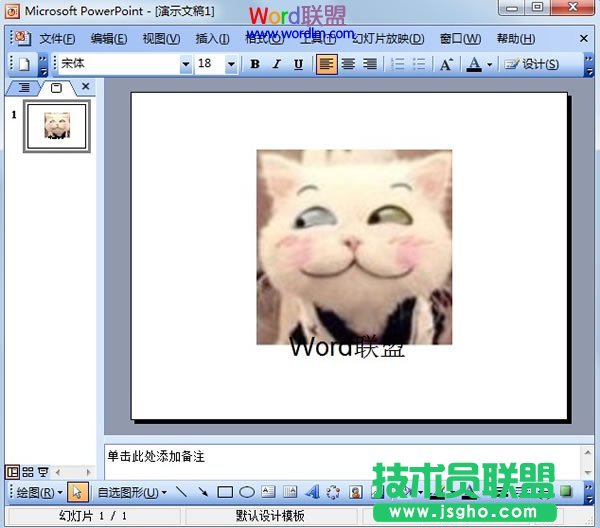
Task: Switch to the Outline tab
Action: (24, 88)
